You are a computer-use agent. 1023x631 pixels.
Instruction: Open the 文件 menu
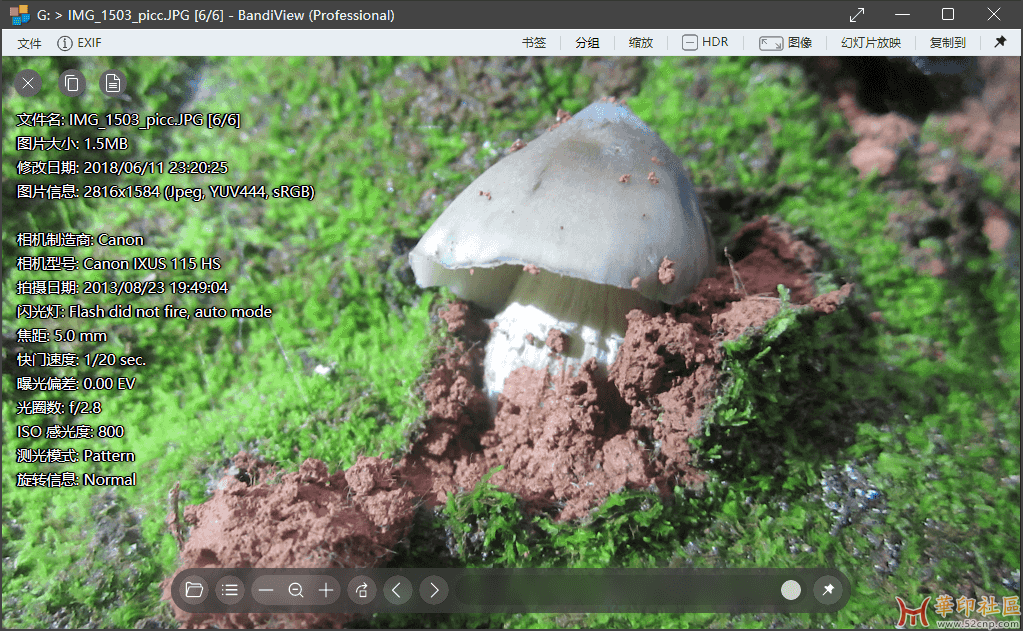[29, 43]
